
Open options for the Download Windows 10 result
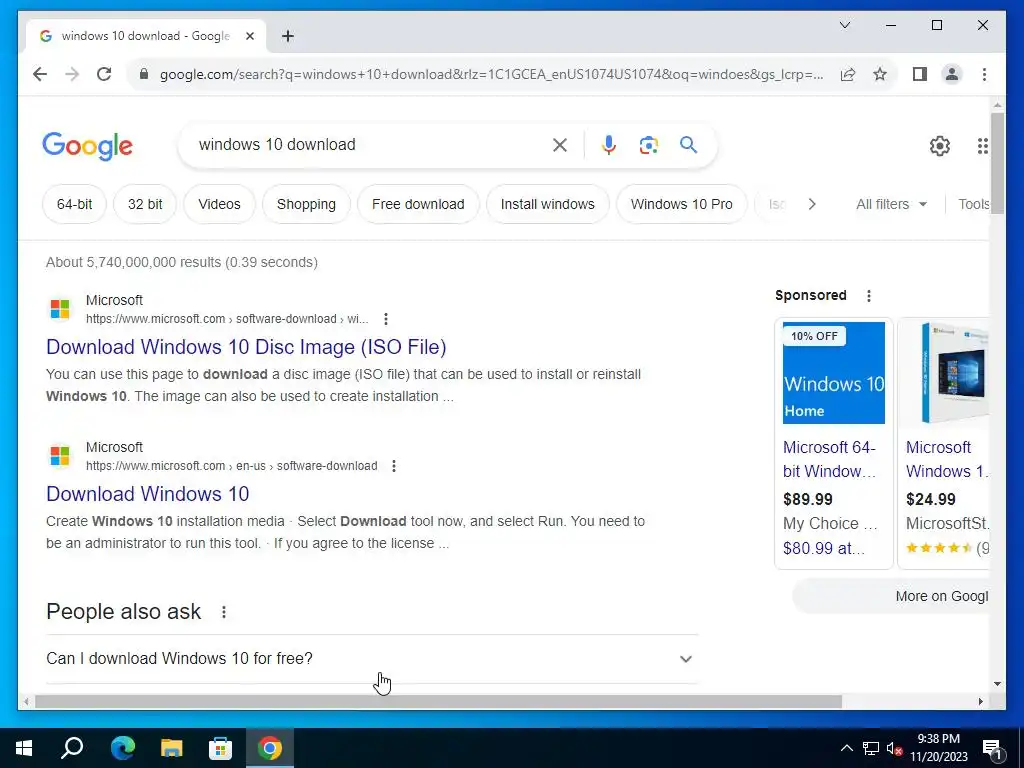tap(394, 466)
